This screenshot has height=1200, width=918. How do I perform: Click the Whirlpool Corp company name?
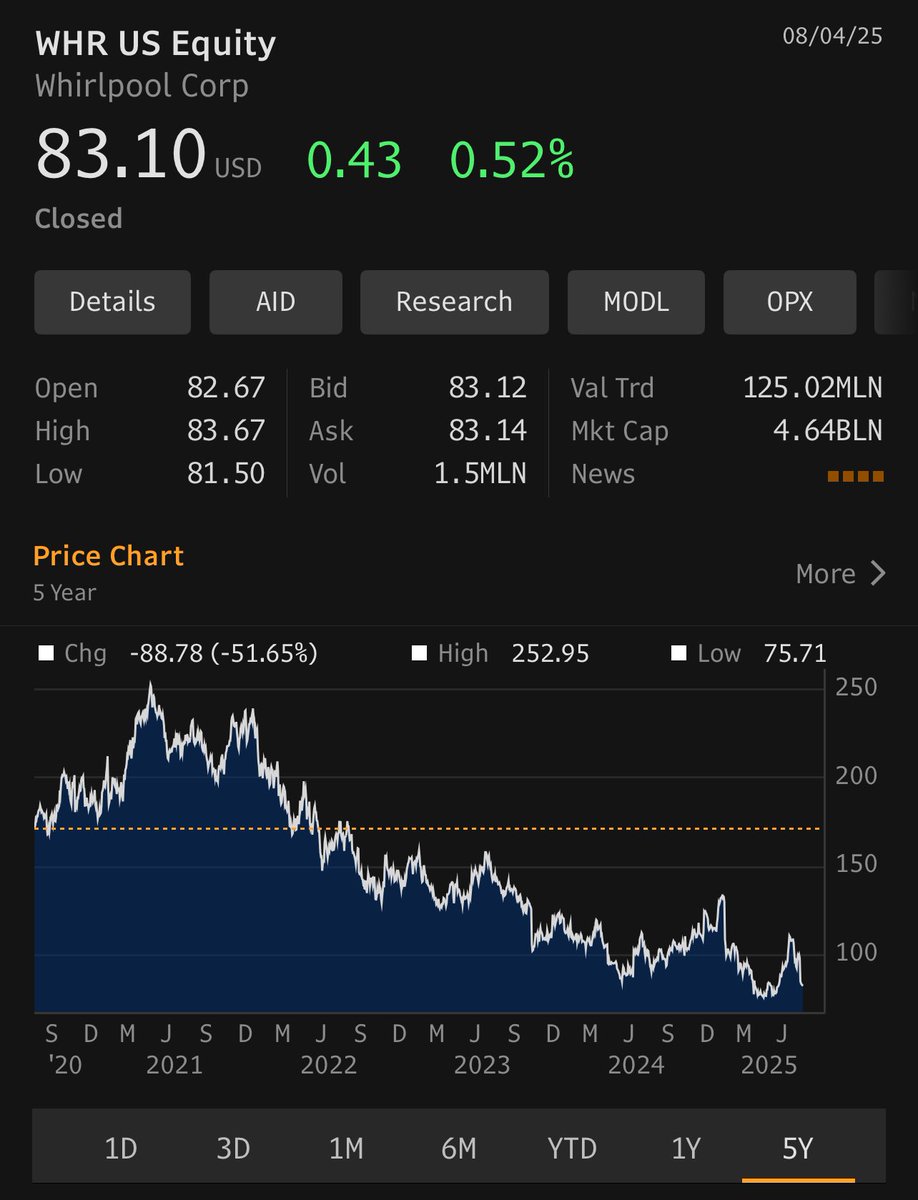142,86
